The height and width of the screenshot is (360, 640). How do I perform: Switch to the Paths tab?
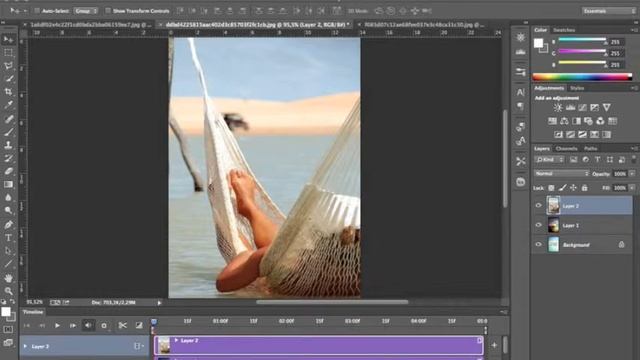click(591, 149)
